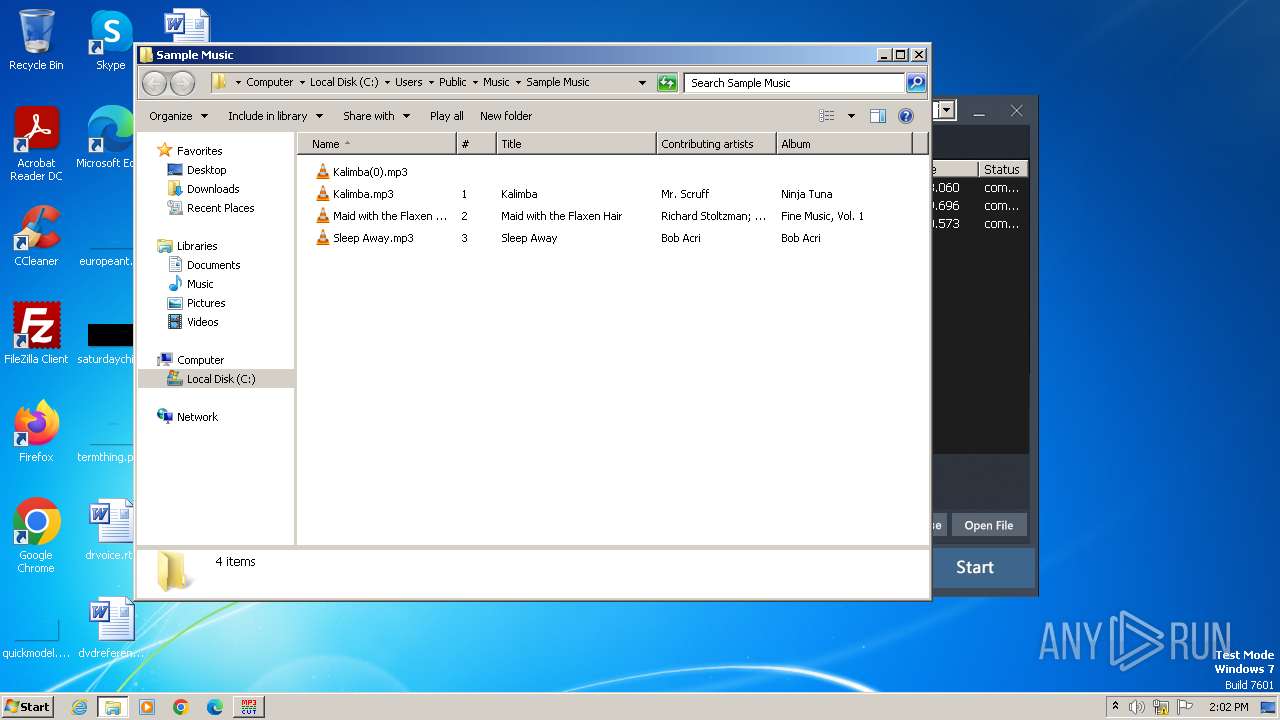Open Internet Explorer from the taskbar
Image resolution: width=1280 pixels, height=720 pixels.
point(79,707)
